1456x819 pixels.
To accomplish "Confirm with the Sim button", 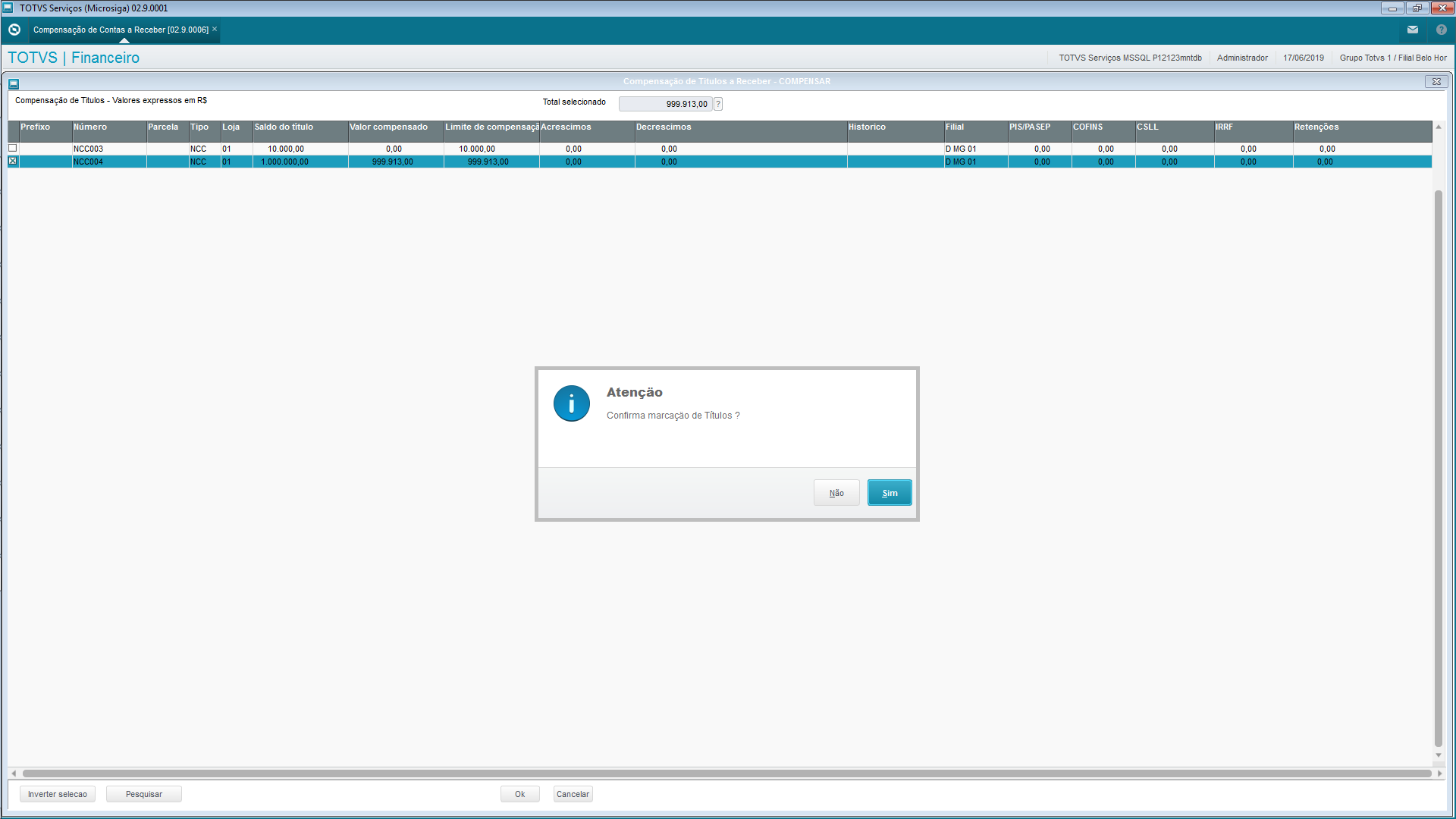I will 889,493.
